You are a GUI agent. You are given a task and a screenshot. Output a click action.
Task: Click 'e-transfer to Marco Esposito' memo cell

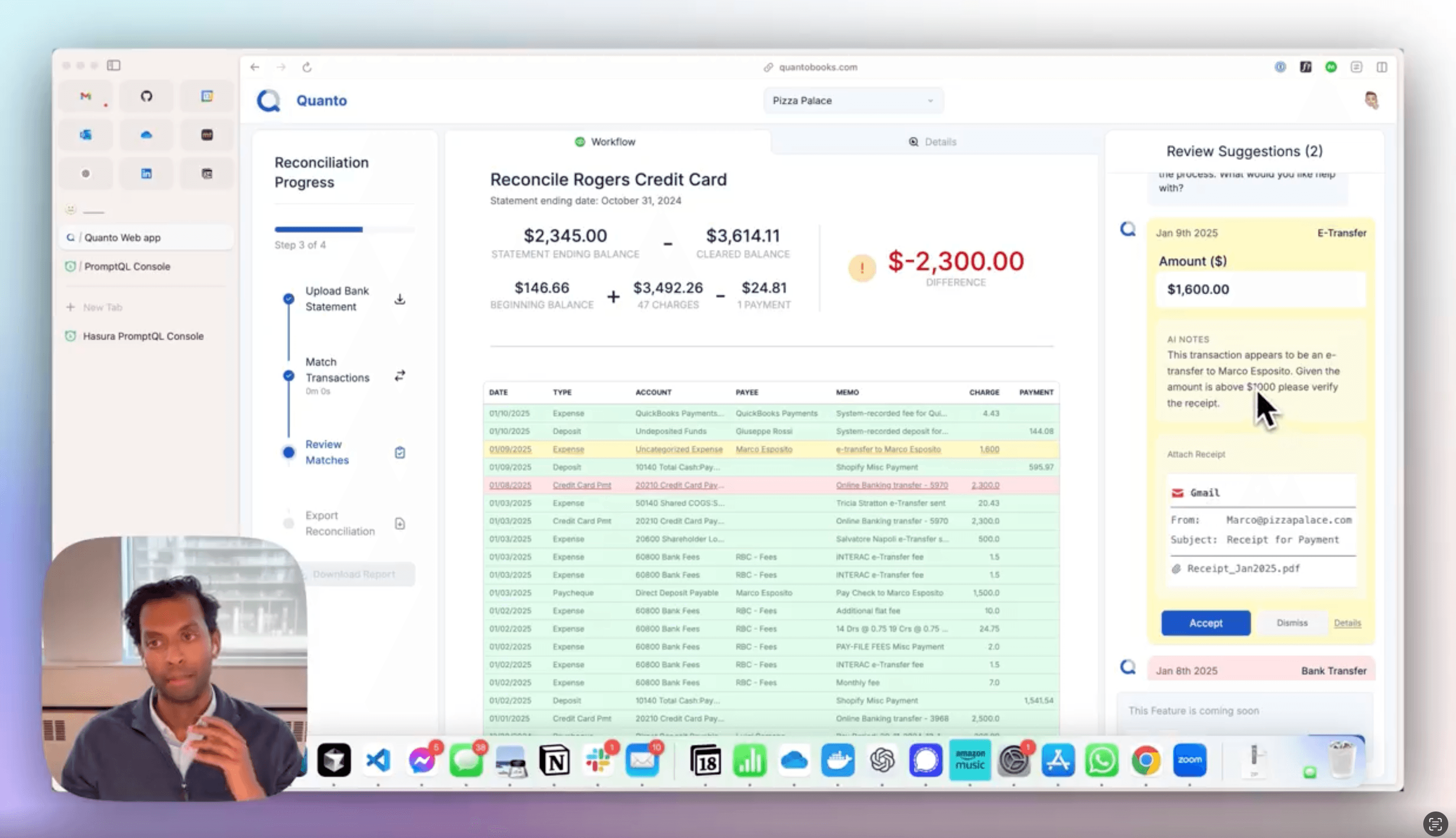(x=888, y=449)
